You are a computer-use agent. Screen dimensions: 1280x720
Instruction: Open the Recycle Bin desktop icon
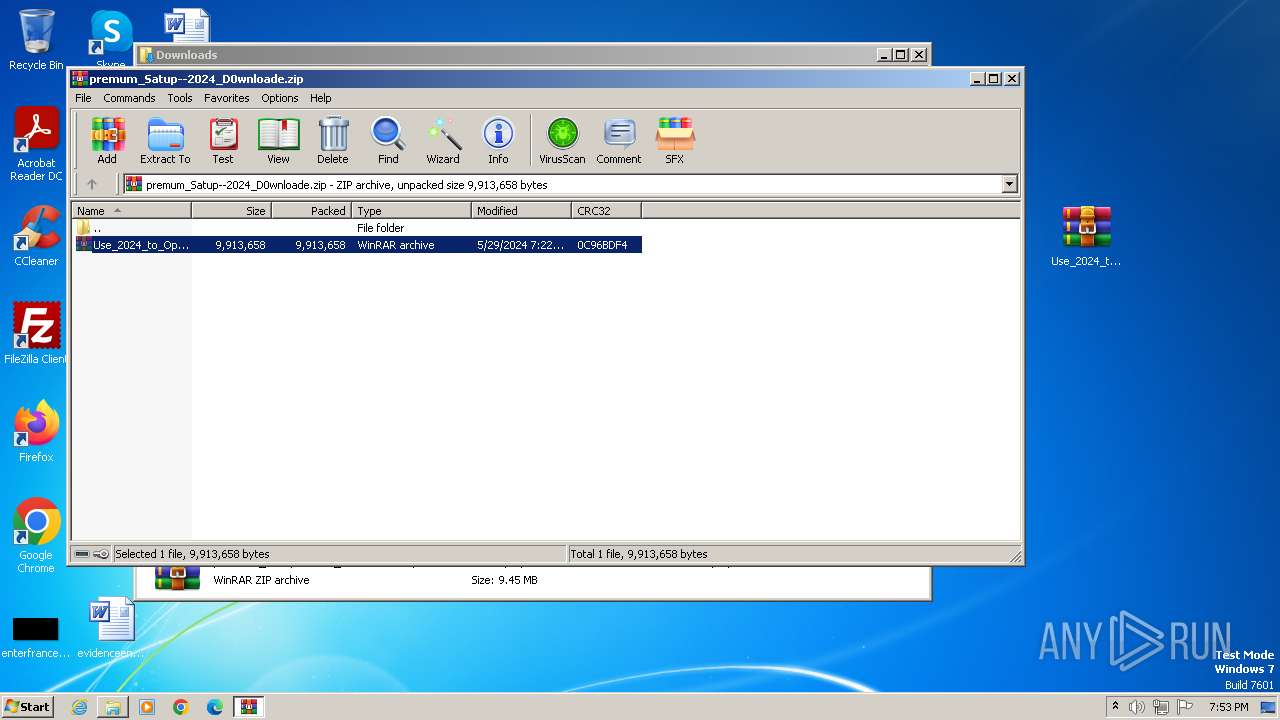point(36,40)
